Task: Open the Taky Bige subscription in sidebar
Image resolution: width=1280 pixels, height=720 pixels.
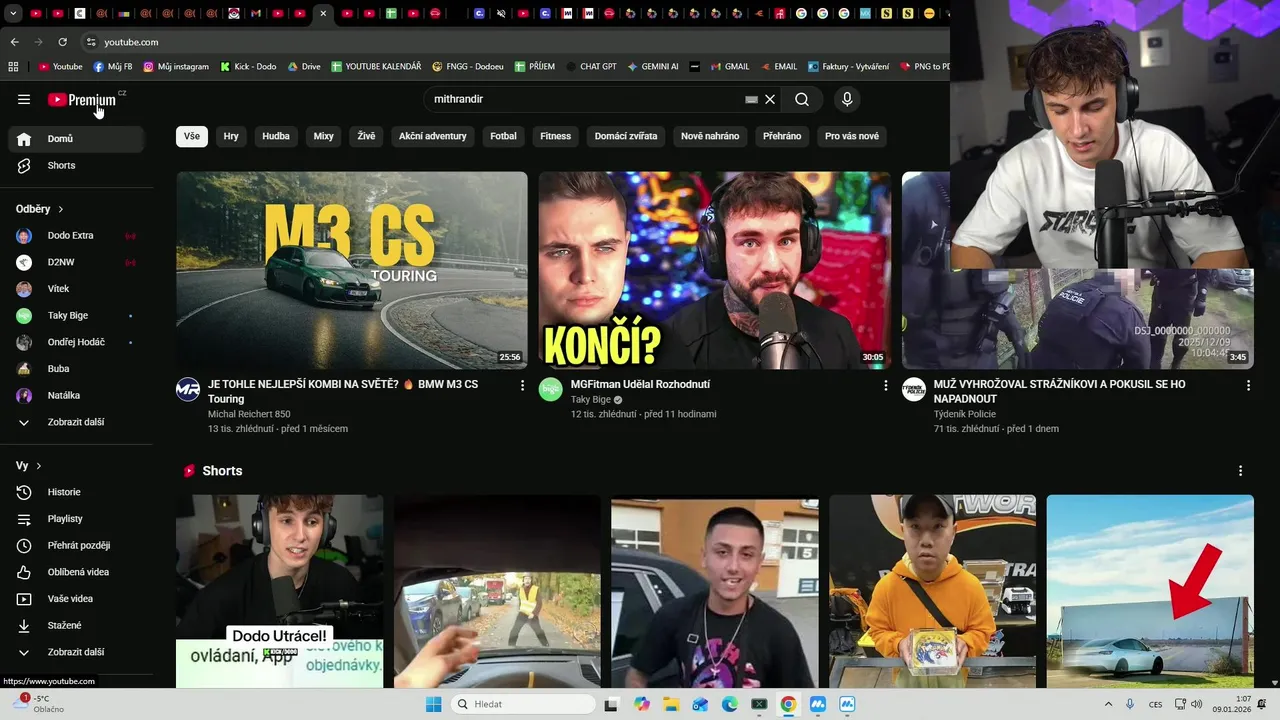Action: click(76, 316)
